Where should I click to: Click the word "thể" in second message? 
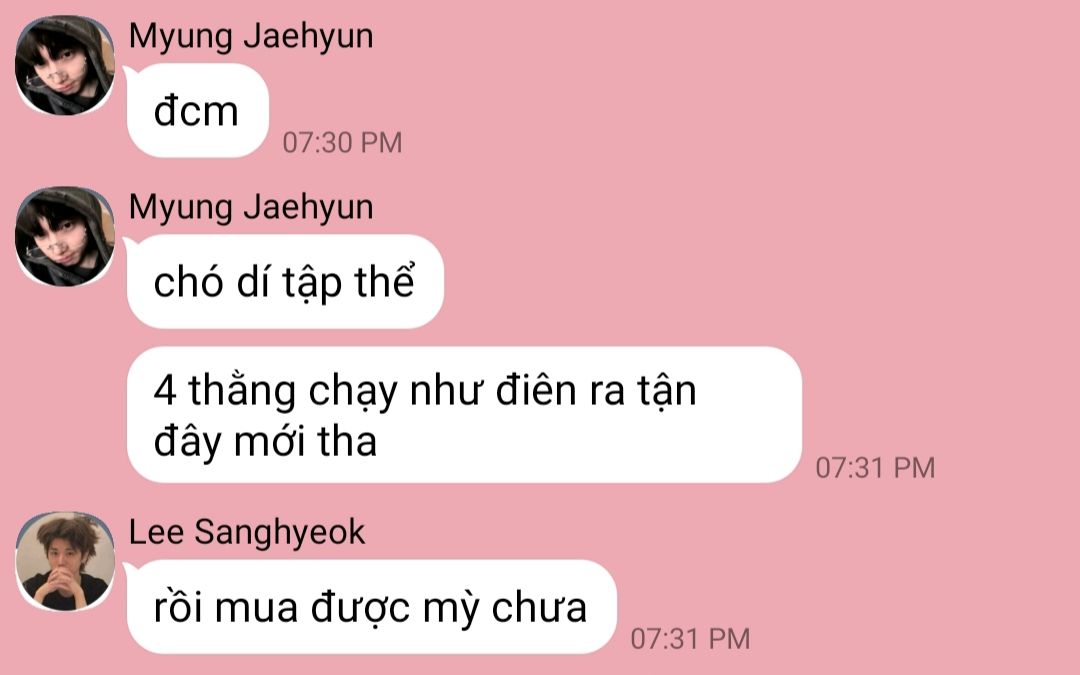(x=384, y=280)
